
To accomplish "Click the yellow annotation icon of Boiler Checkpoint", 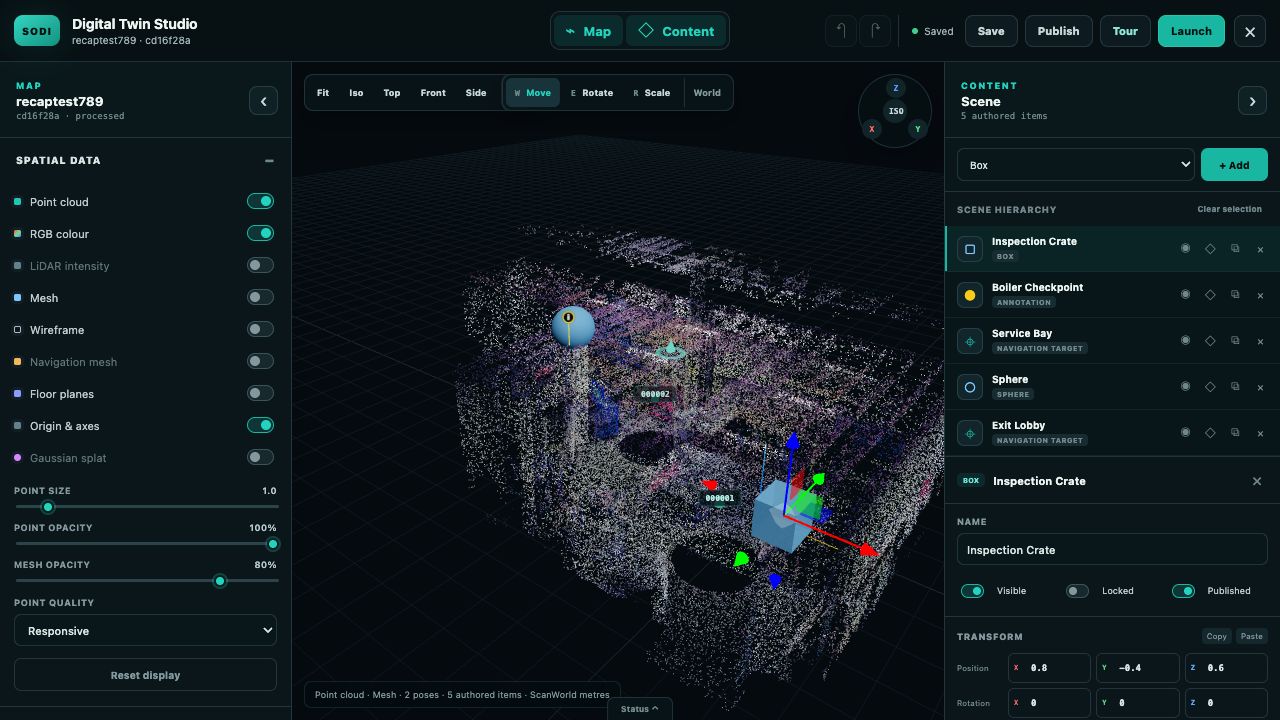I will (x=970, y=295).
